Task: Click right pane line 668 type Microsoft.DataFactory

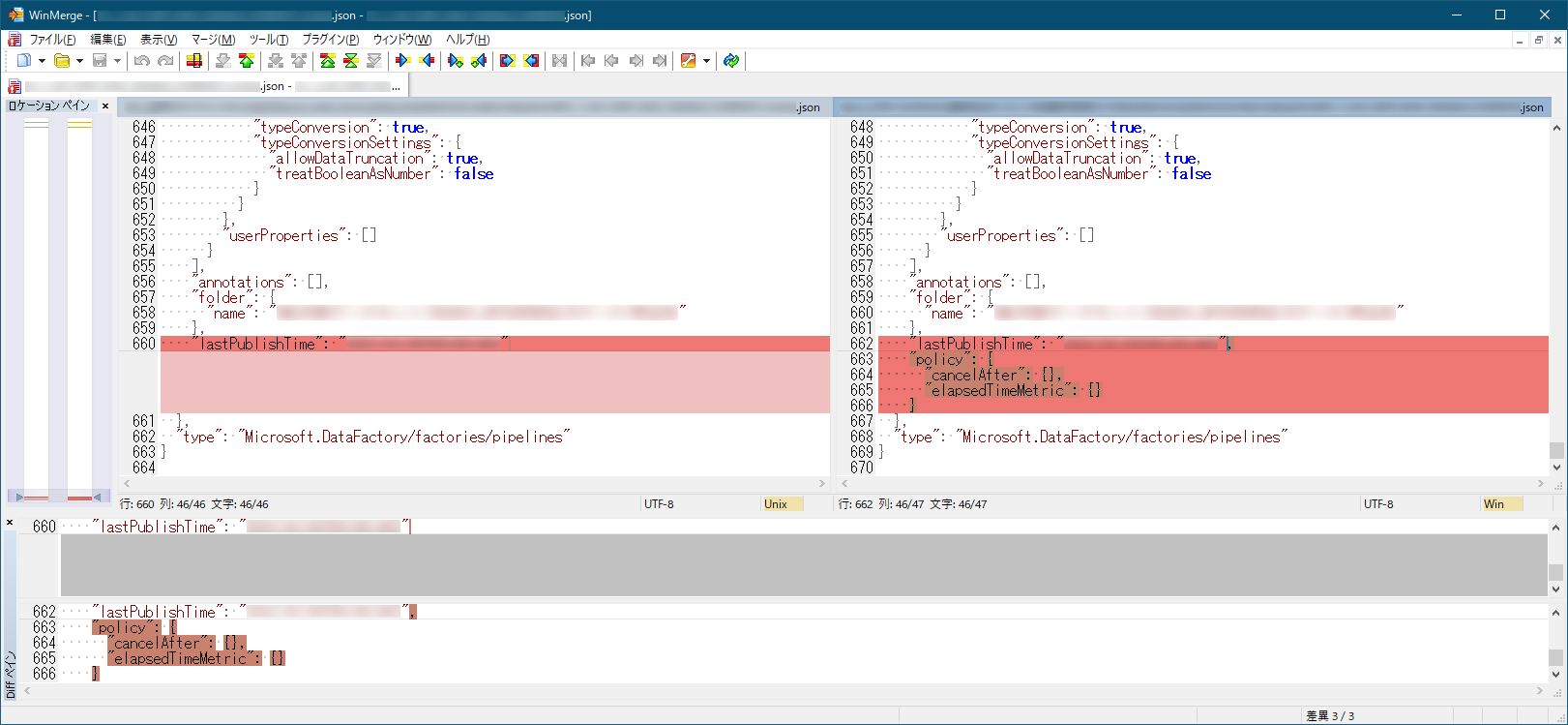Action: coord(1090,437)
